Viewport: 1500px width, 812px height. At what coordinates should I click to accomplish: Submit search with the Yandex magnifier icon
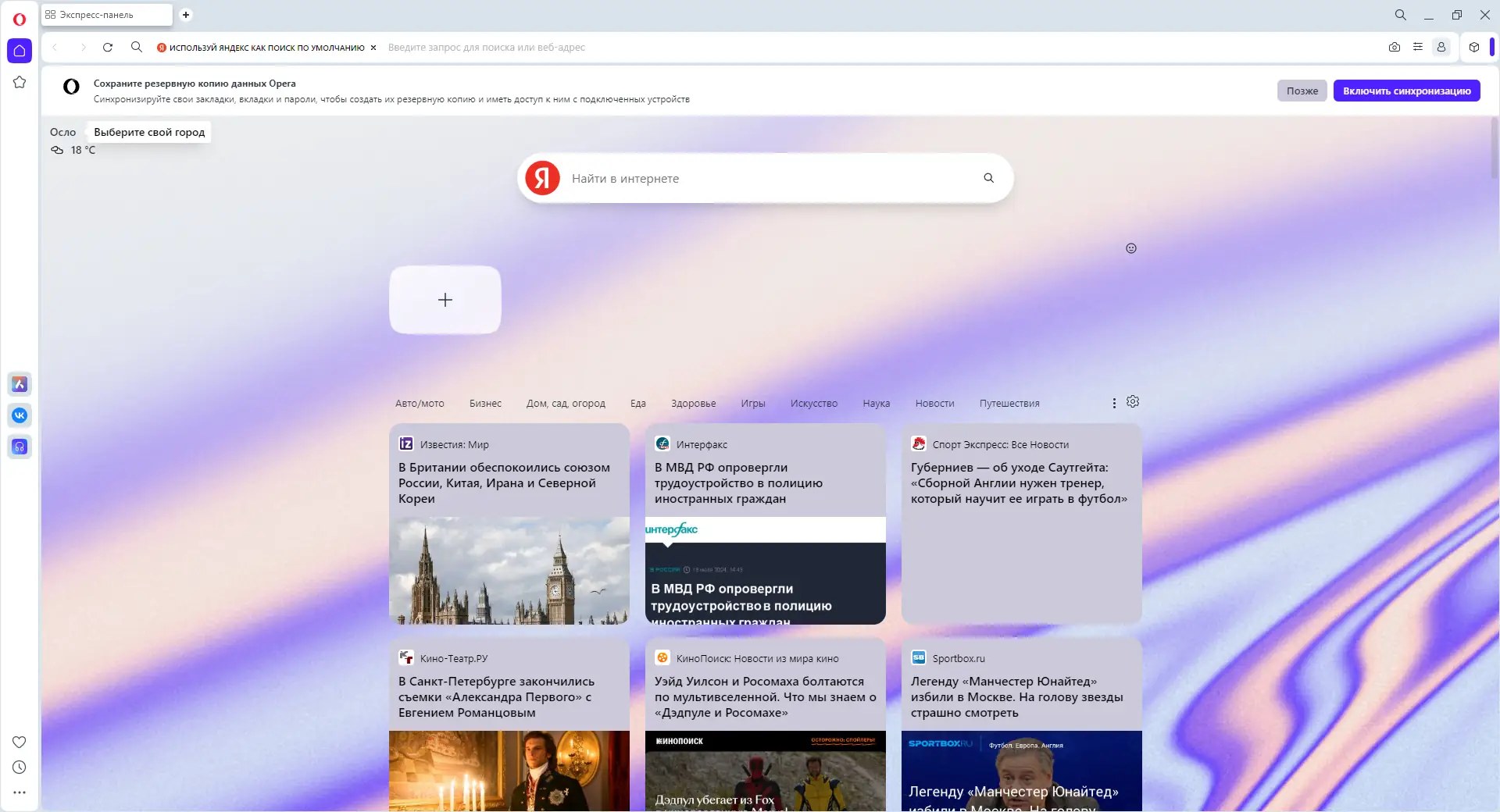[989, 178]
